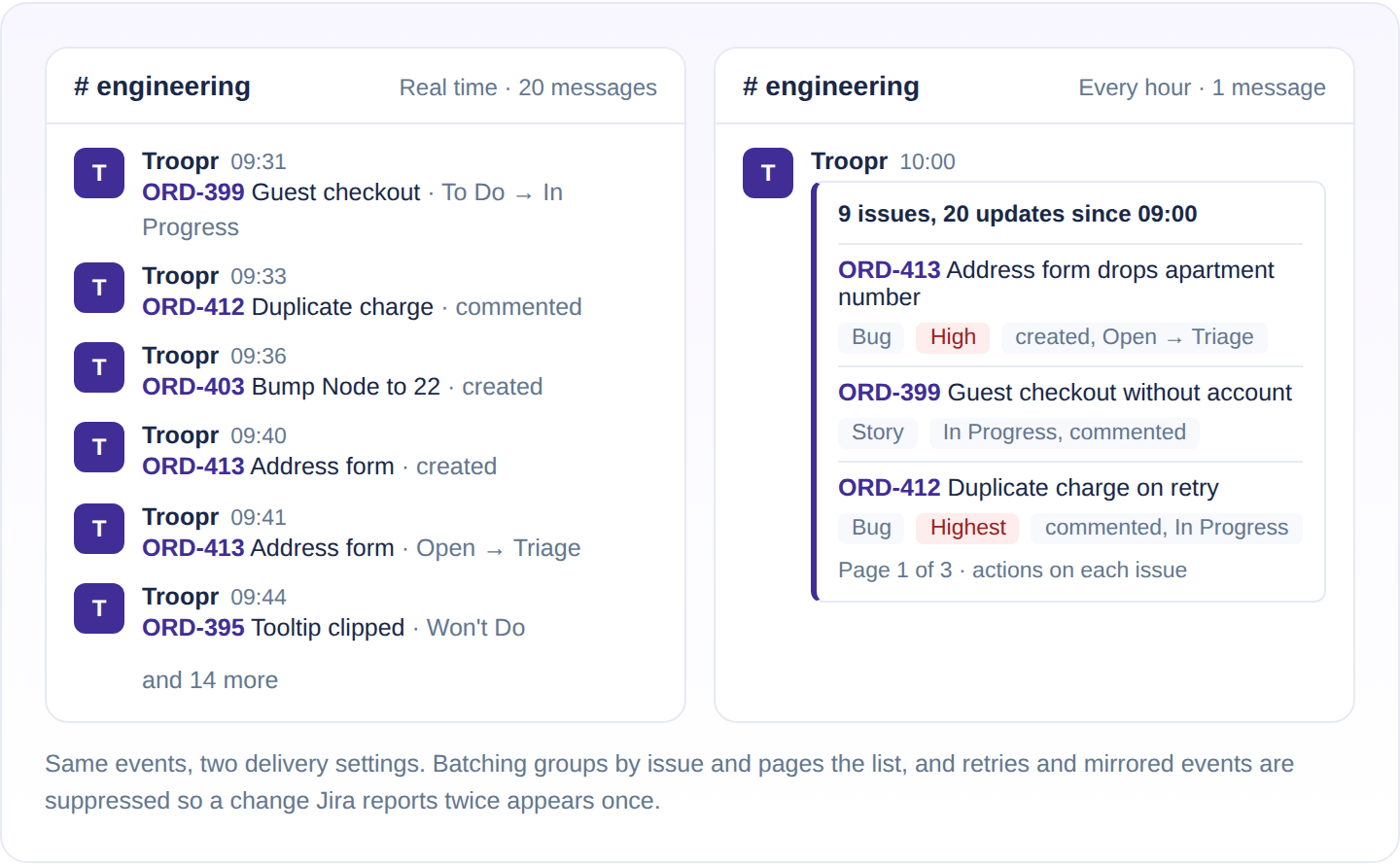The width and height of the screenshot is (1400, 865).
Task: Click the 09:44 timestamp
Action: [259, 598]
